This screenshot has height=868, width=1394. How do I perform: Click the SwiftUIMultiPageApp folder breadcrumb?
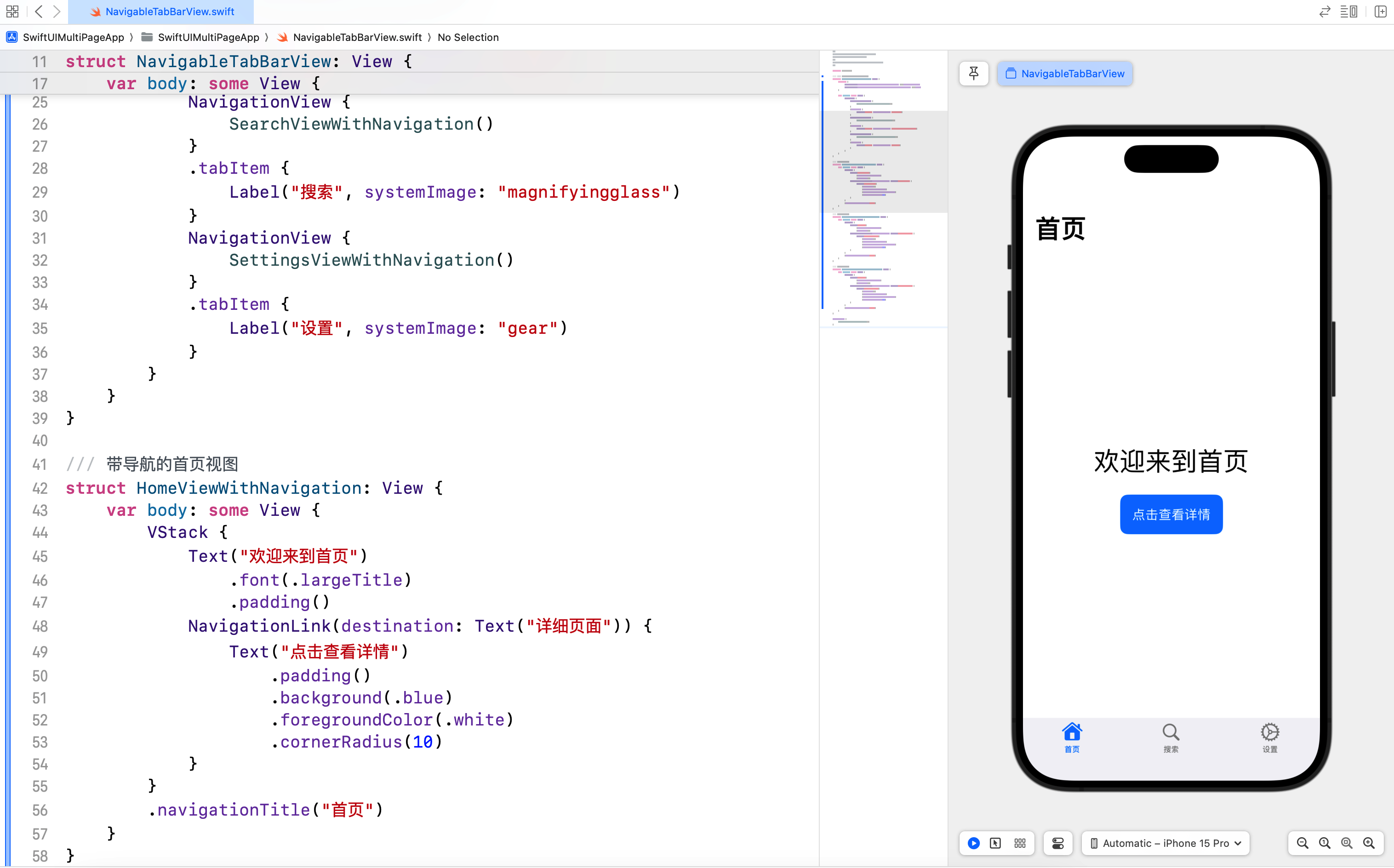[x=200, y=37]
